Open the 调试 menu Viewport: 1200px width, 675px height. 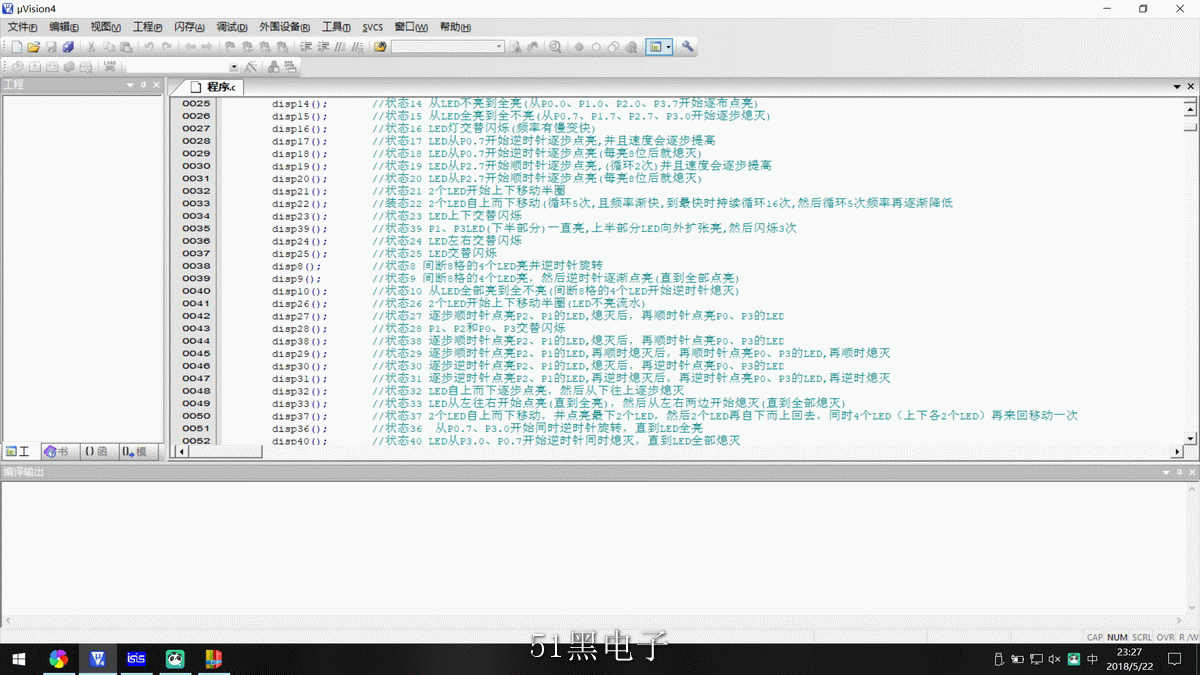pyautogui.click(x=231, y=28)
